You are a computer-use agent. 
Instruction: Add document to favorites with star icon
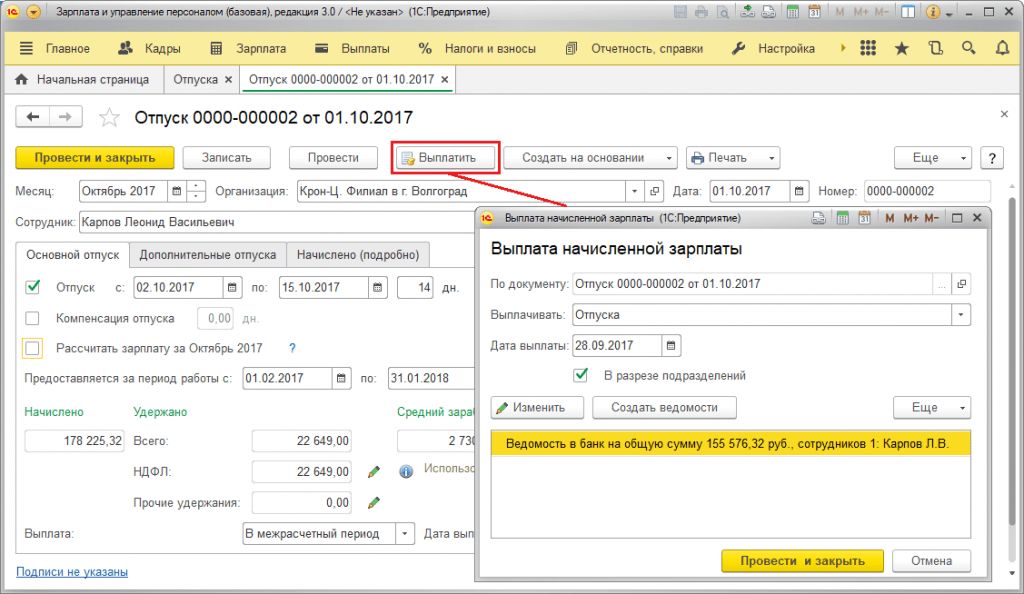click(109, 117)
